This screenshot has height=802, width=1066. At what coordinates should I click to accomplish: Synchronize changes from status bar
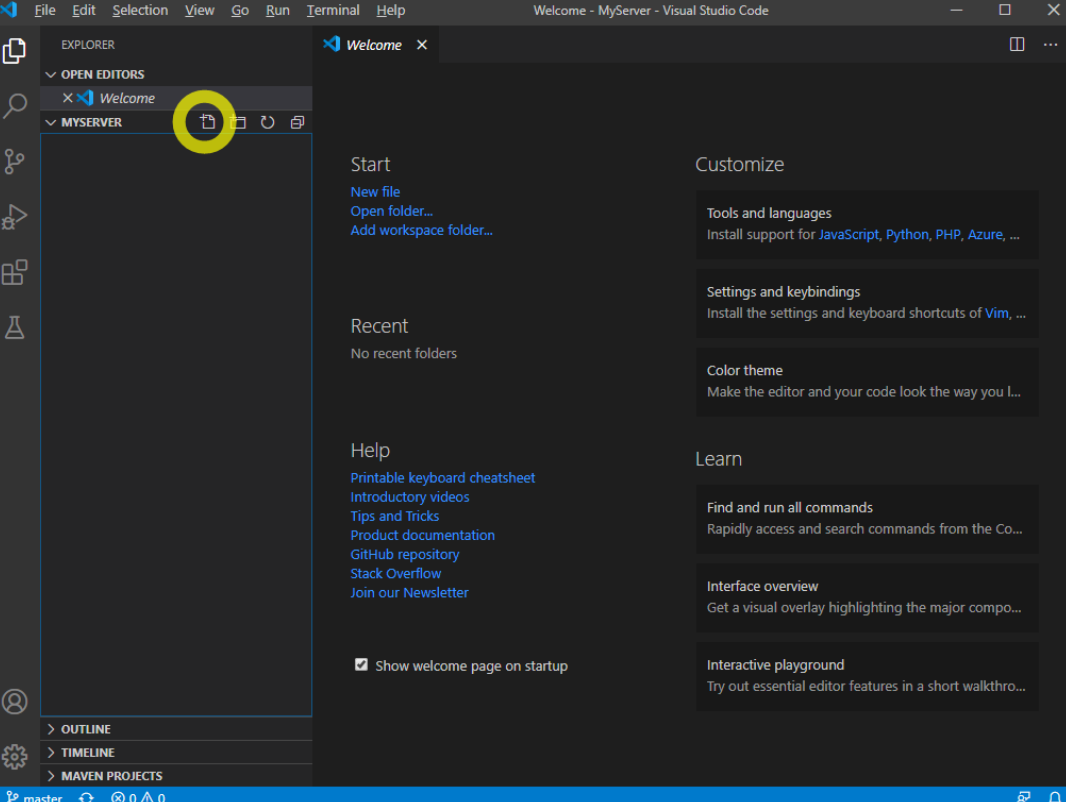point(86,797)
